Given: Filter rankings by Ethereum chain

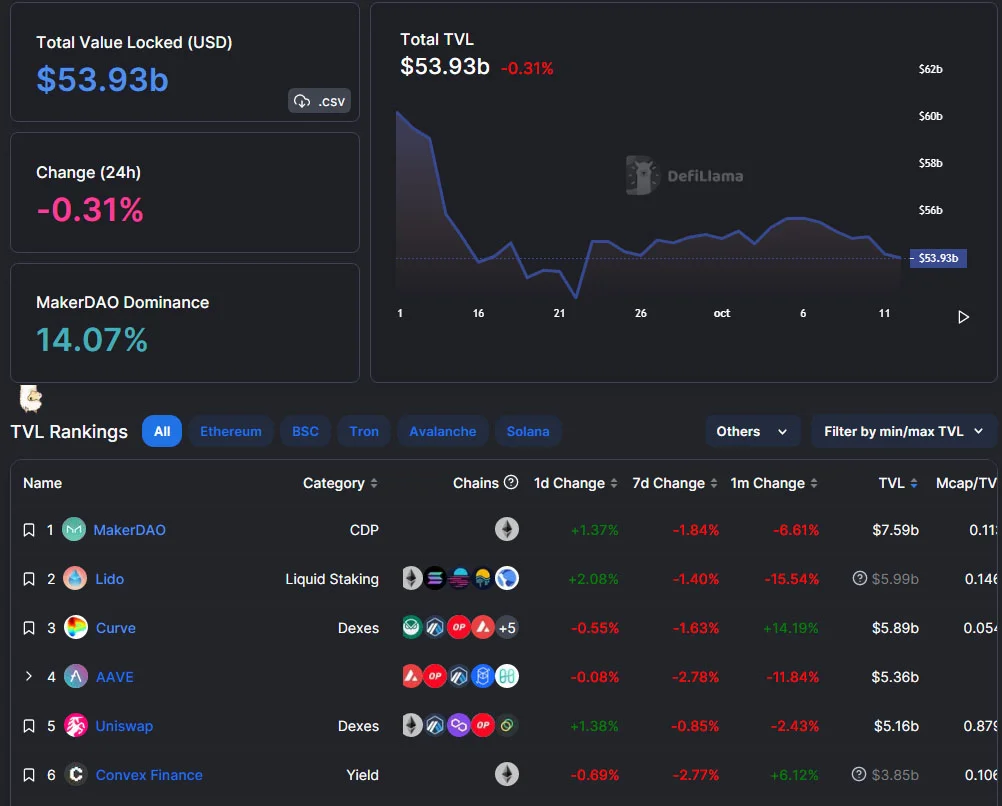Looking at the screenshot, I should click(x=231, y=431).
